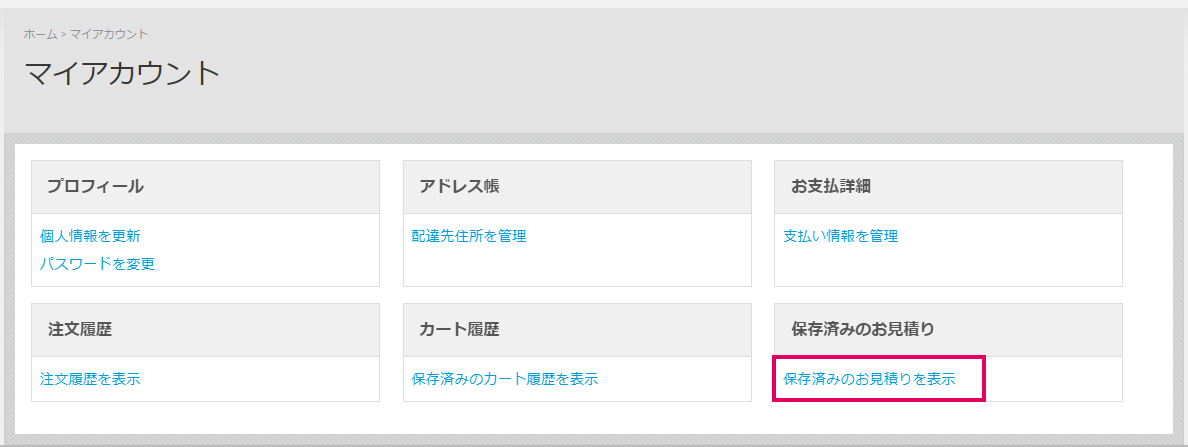The height and width of the screenshot is (447, 1188).
Task: Open 注文履歴を表示 link
Action: (x=90, y=380)
